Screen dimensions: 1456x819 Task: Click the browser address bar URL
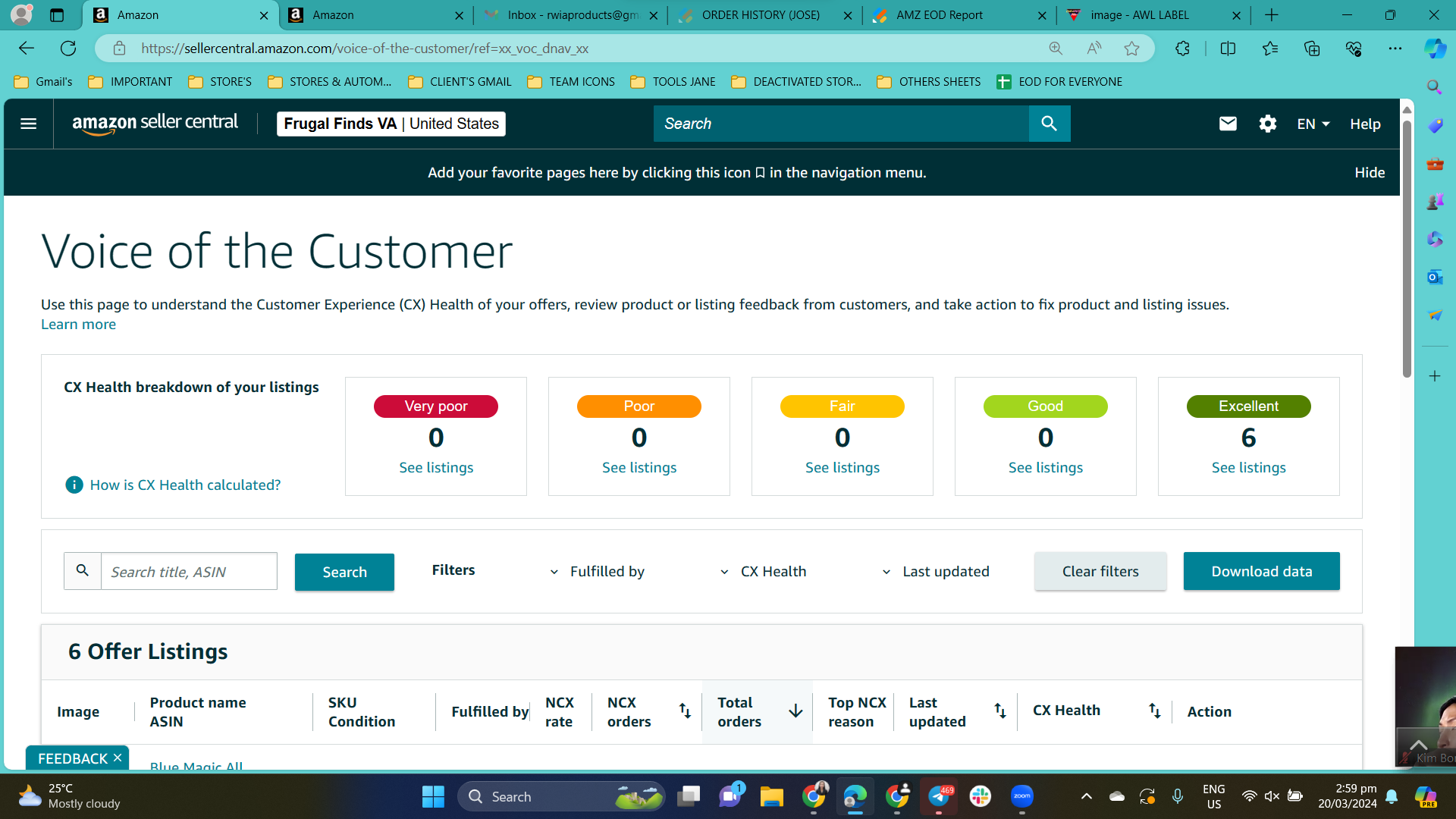click(x=364, y=49)
